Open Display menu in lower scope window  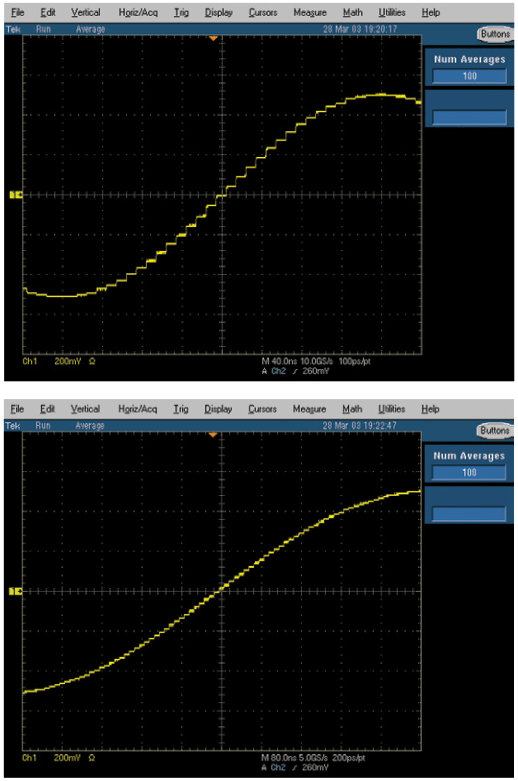click(x=218, y=409)
